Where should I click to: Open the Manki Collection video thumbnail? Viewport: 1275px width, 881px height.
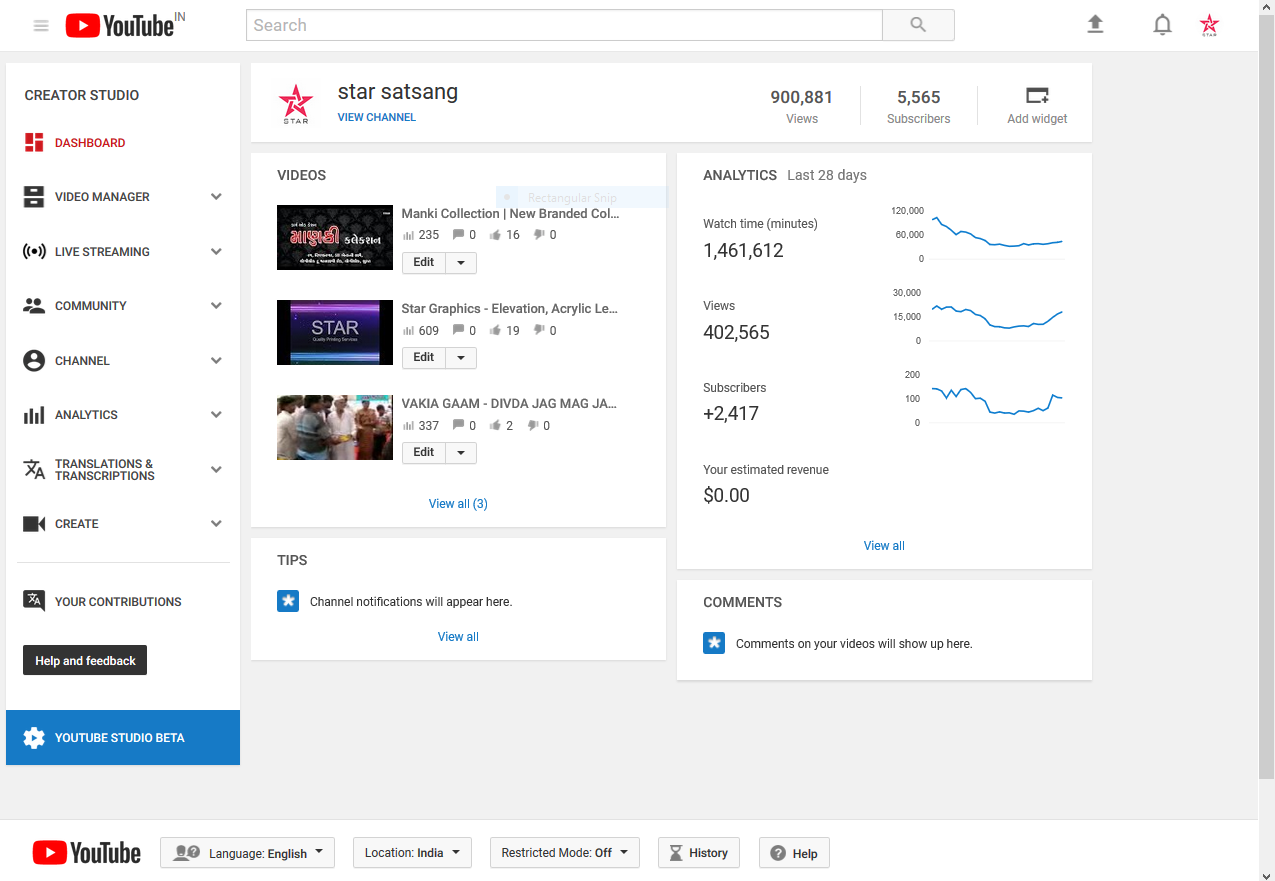(335, 237)
